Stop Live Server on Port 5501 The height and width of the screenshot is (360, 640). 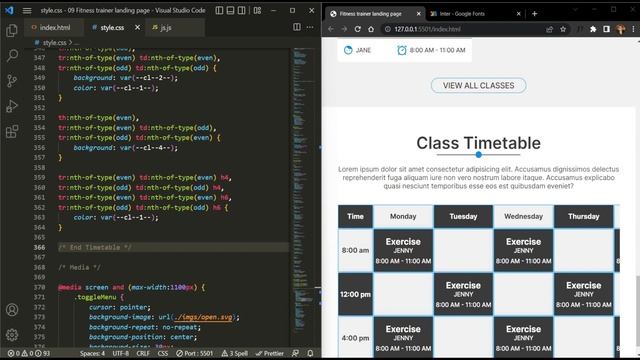(194, 353)
